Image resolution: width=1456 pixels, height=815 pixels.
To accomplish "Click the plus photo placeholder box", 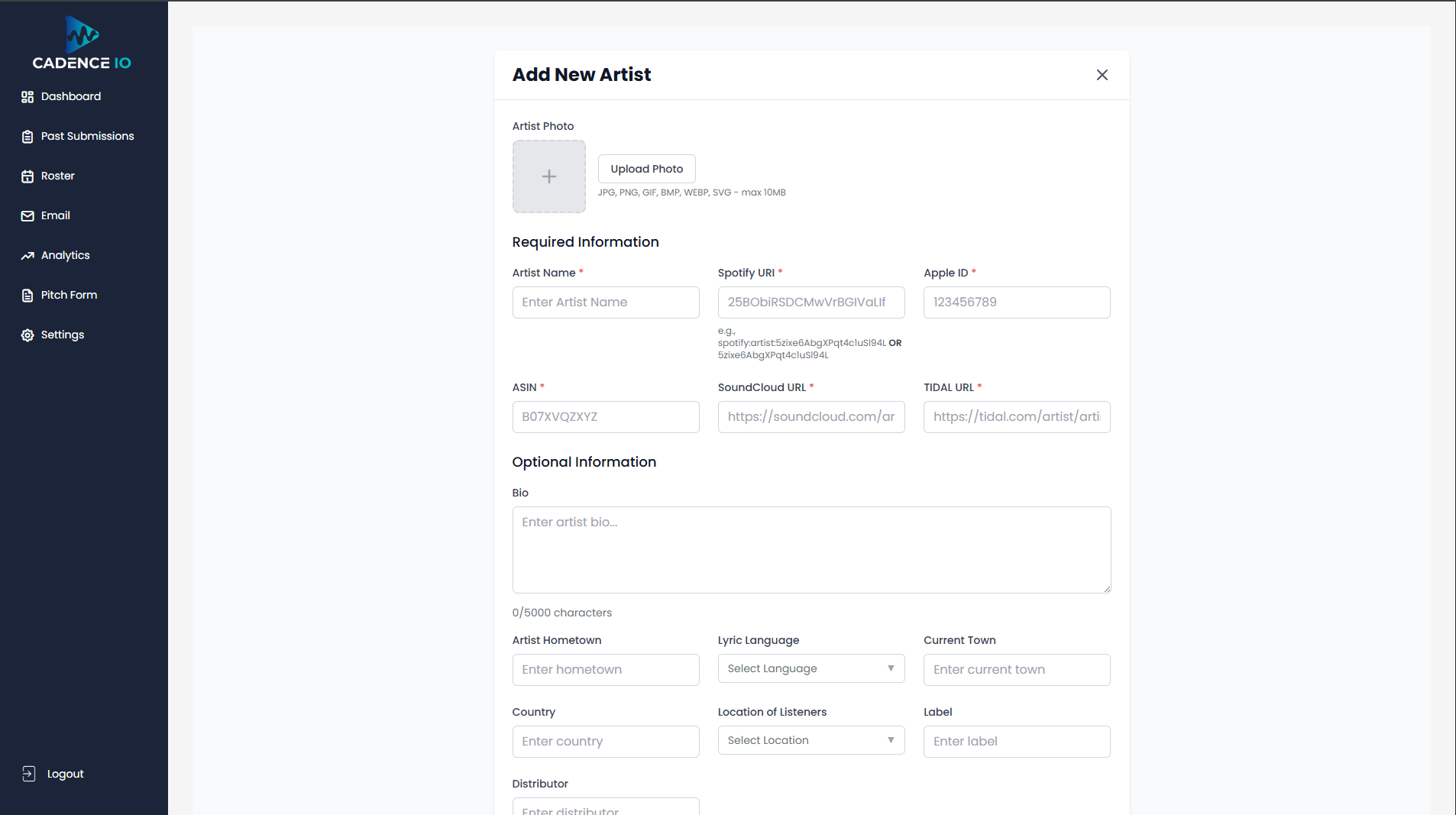I will click(548, 176).
